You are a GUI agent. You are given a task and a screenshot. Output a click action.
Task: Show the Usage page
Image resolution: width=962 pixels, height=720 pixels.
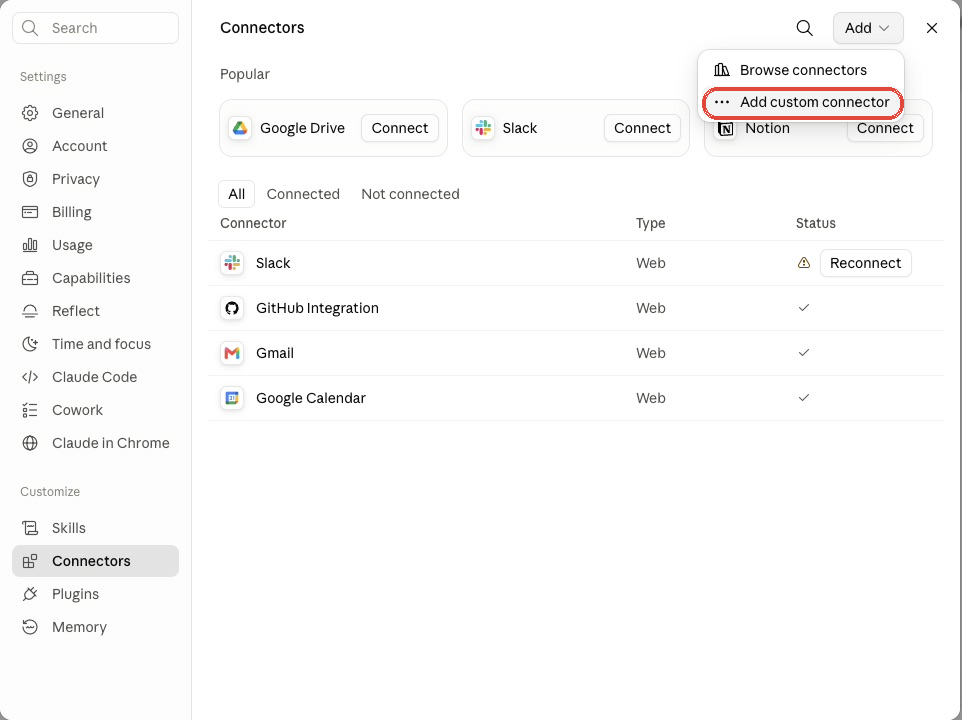[x=95, y=245]
